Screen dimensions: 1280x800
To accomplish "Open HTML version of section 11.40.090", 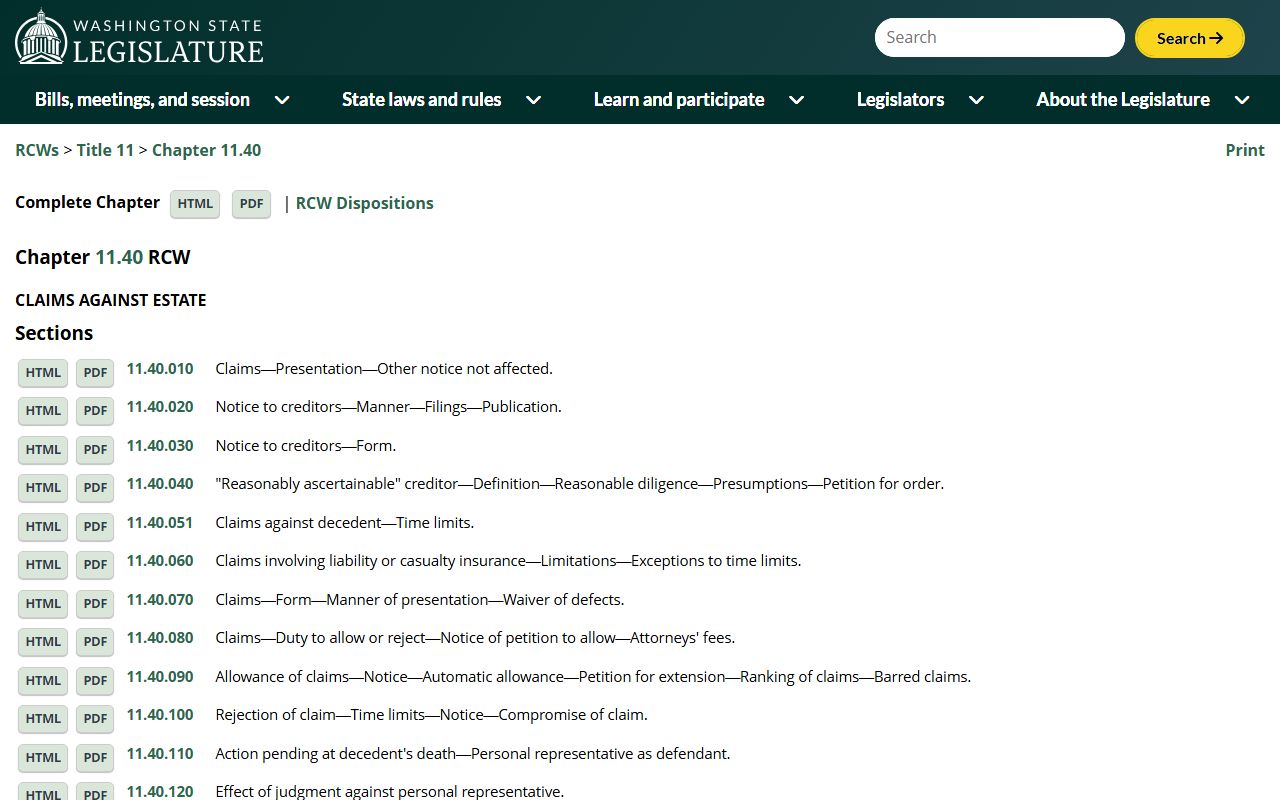I will pyautogui.click(x=43, y=680).
